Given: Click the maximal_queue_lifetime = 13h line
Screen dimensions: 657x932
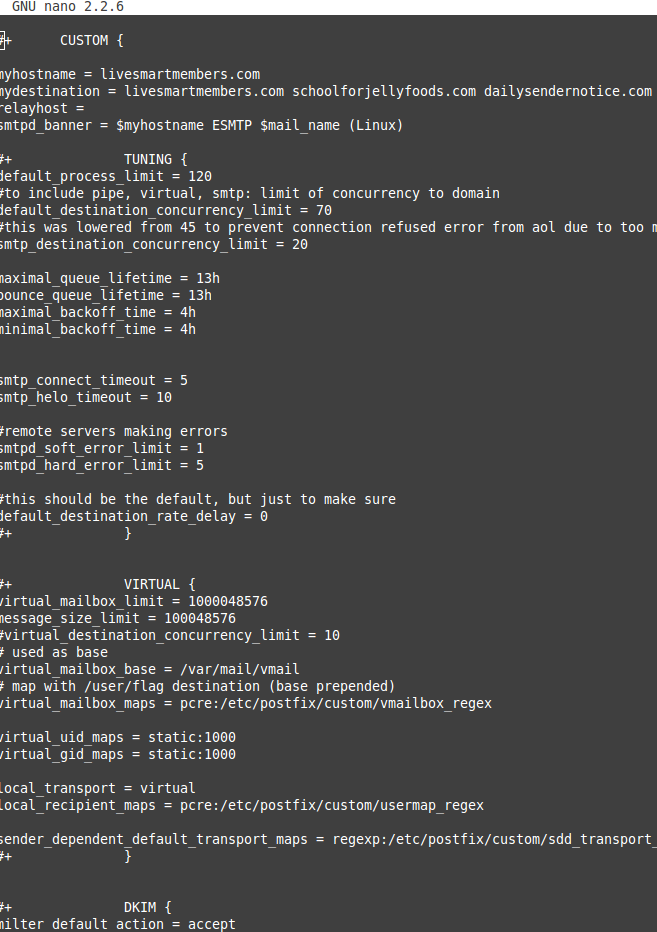Looking at the screenshot, I should tap(109, 278).
